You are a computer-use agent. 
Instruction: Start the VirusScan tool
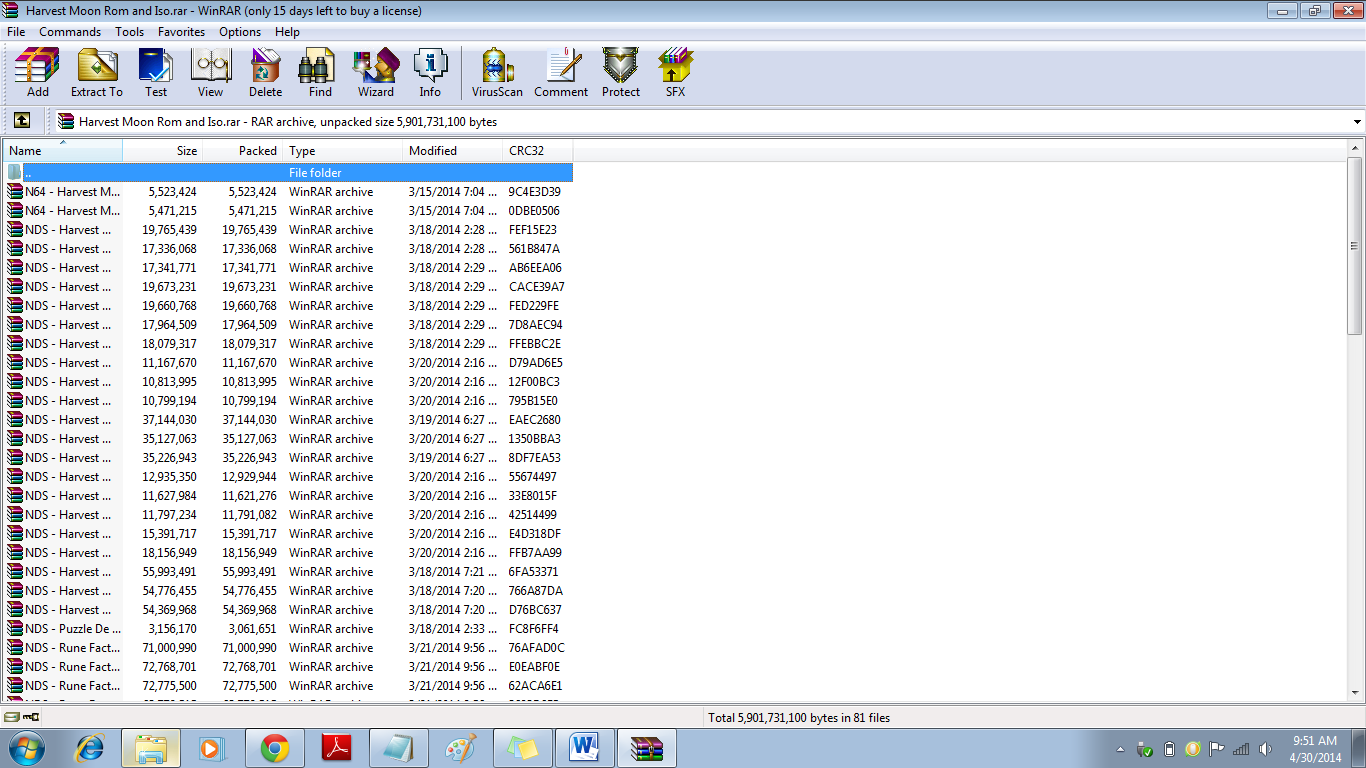(497, 72)
